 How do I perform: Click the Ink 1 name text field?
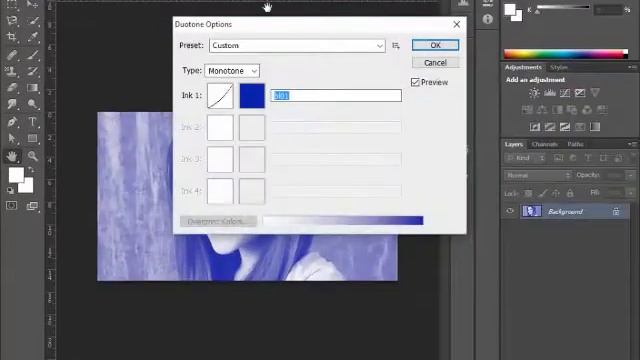[x=336, y=96]
